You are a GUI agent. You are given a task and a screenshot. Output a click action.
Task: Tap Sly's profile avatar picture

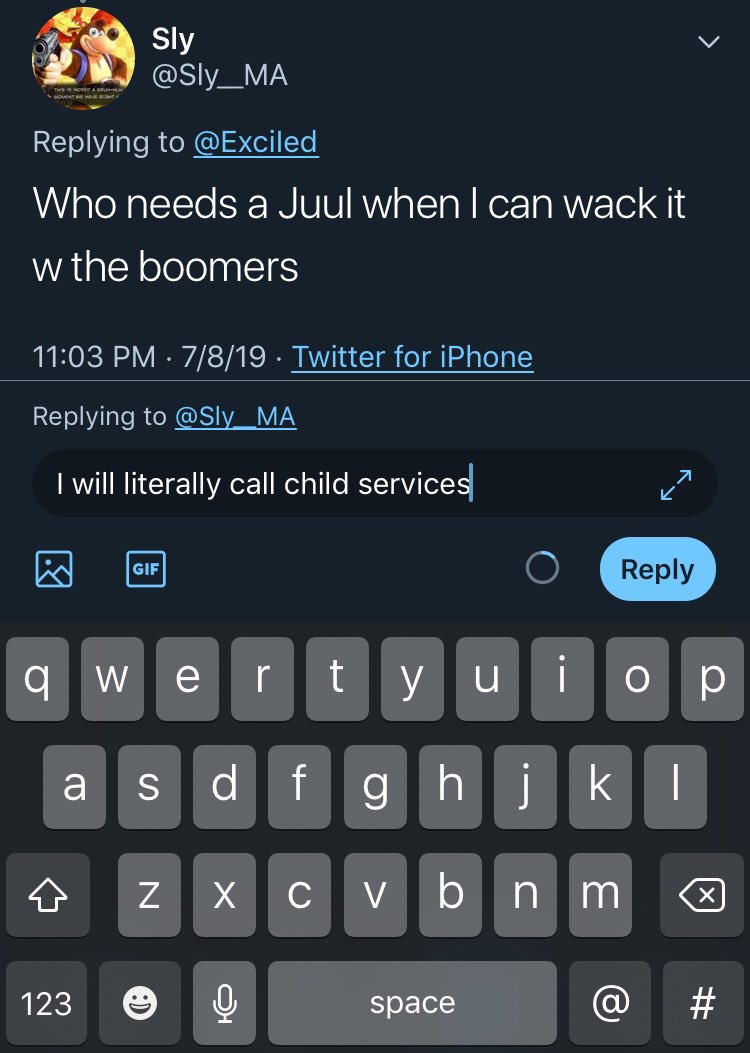tap(83, 58)
